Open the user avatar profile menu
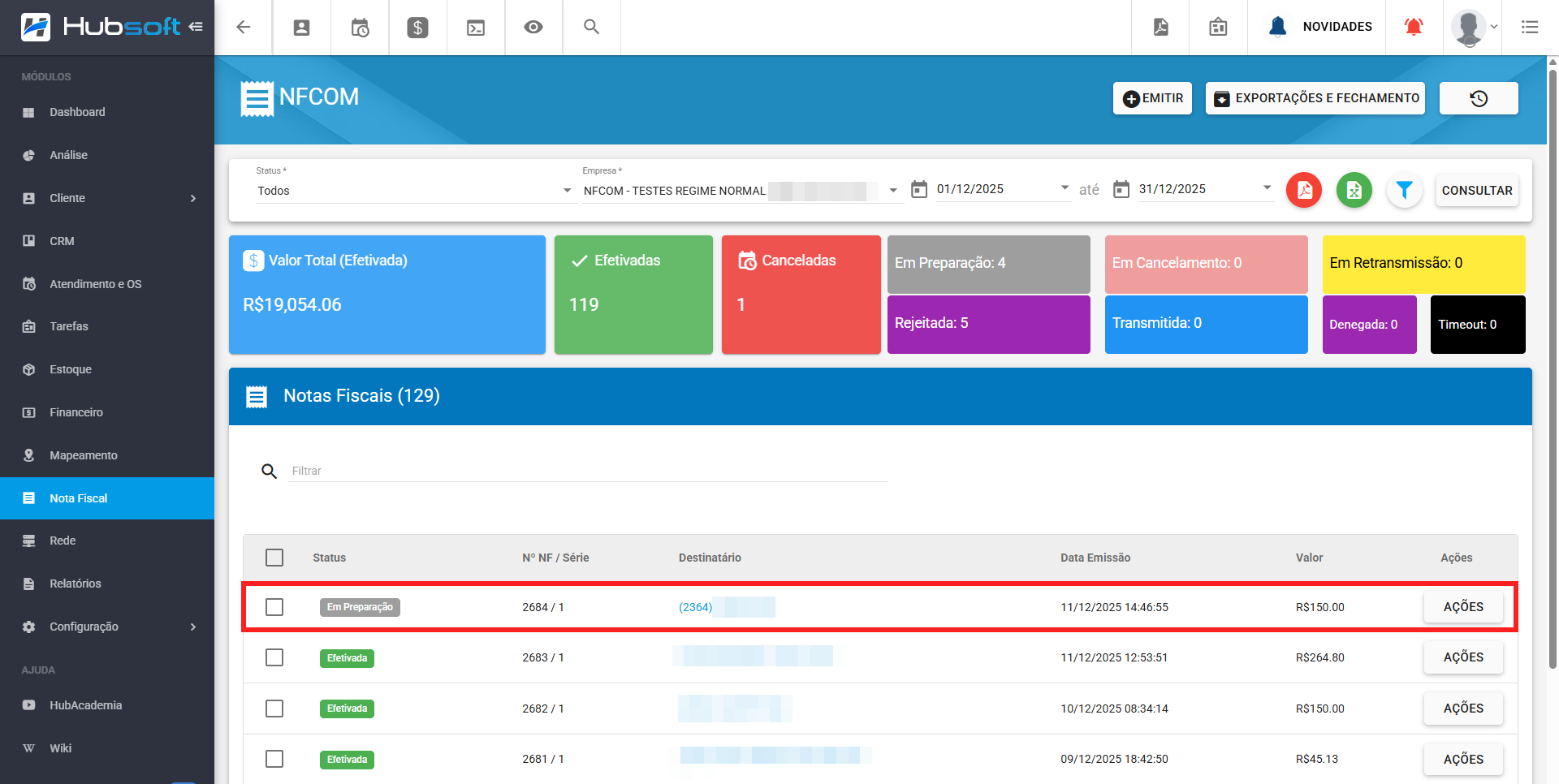This screenshot has height=784, width=1559. click(1474, 28)
